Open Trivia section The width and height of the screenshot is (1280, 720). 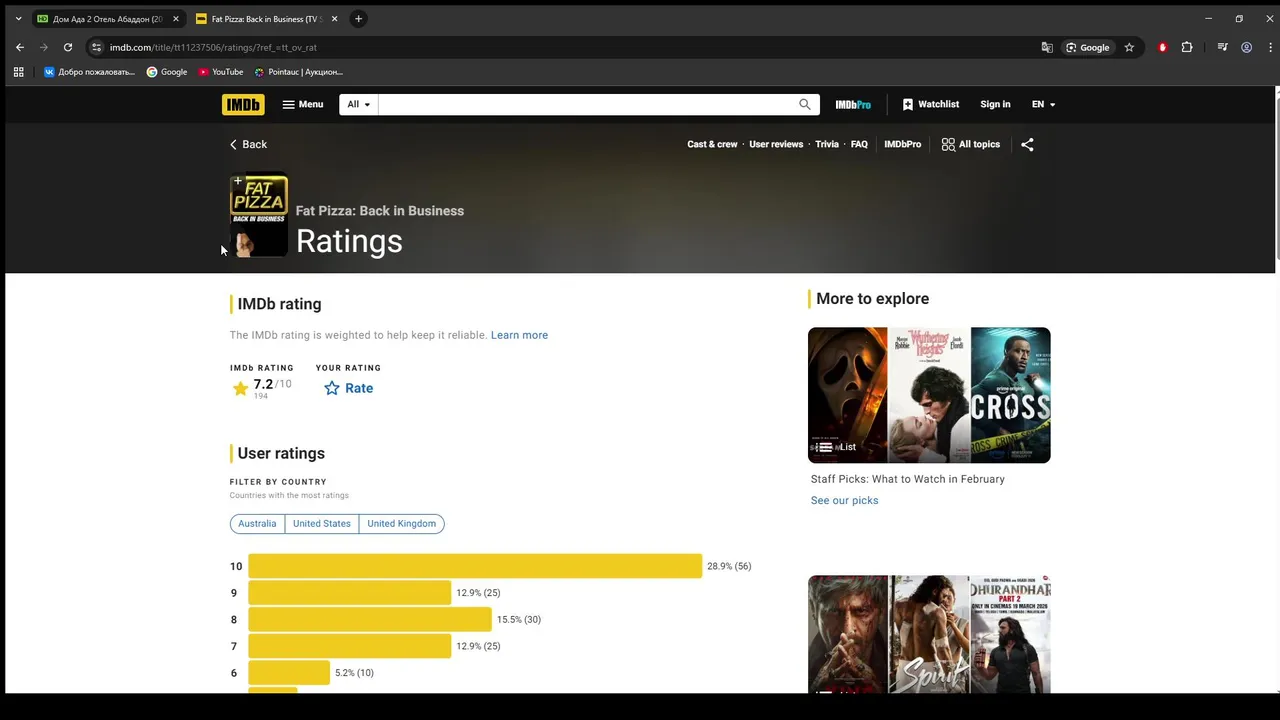click(x=827, y=144)
